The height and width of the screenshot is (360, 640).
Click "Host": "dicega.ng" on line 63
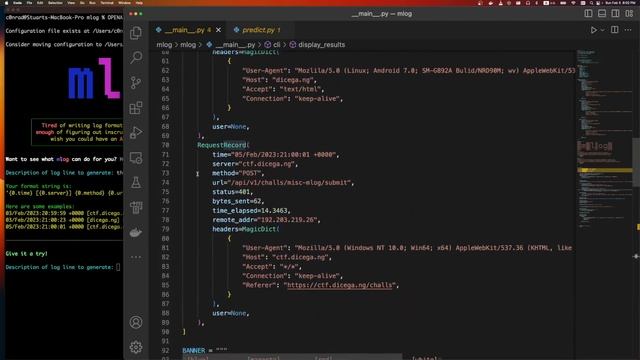pyautogui.click(x=279, y=80)
